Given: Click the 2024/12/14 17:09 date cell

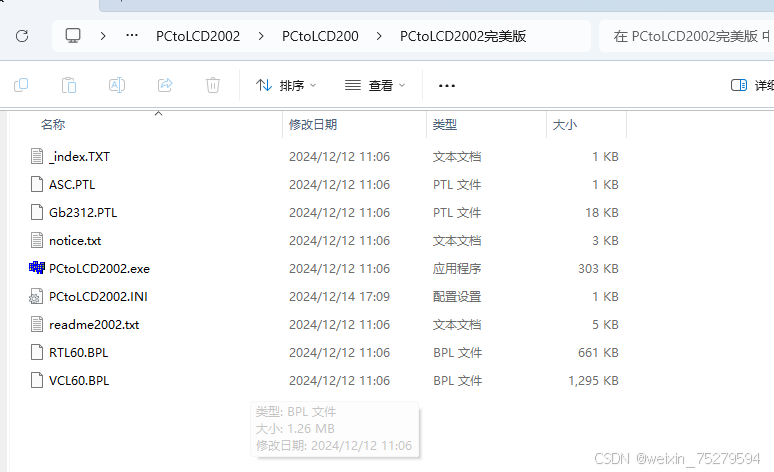Looking at the screenshot, I should pyautogui.click(x=340, y=297).
